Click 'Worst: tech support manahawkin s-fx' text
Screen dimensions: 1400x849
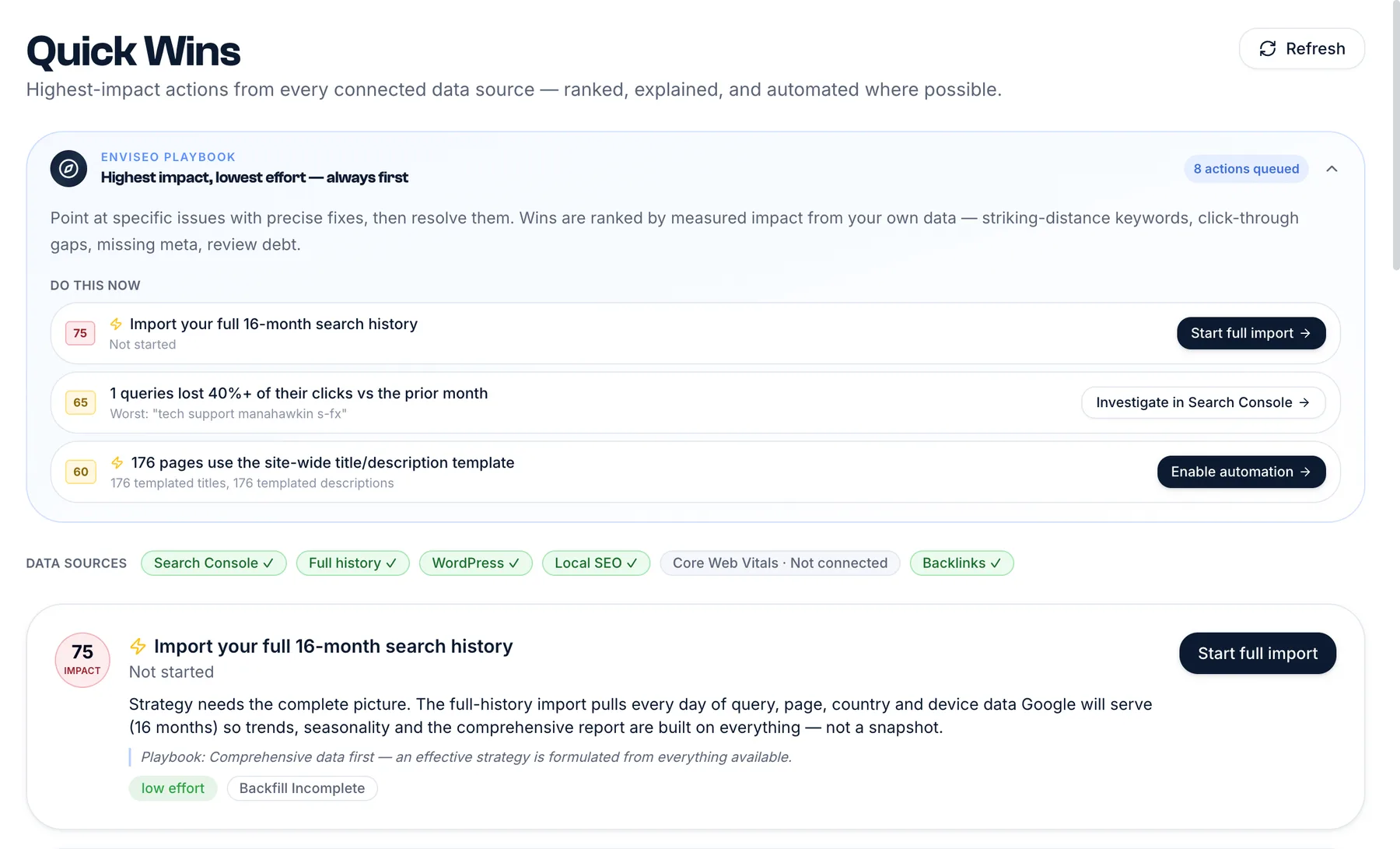click(x=229, y=414)
